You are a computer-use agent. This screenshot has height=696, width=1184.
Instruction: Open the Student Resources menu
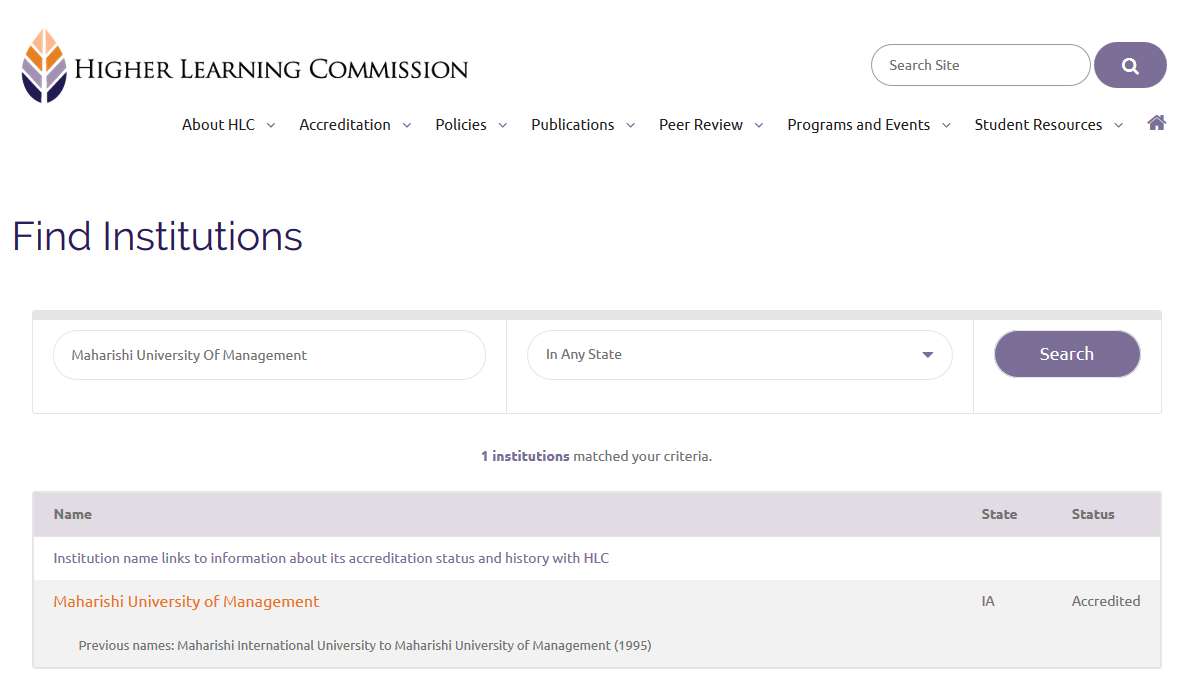click(1038, 125)
